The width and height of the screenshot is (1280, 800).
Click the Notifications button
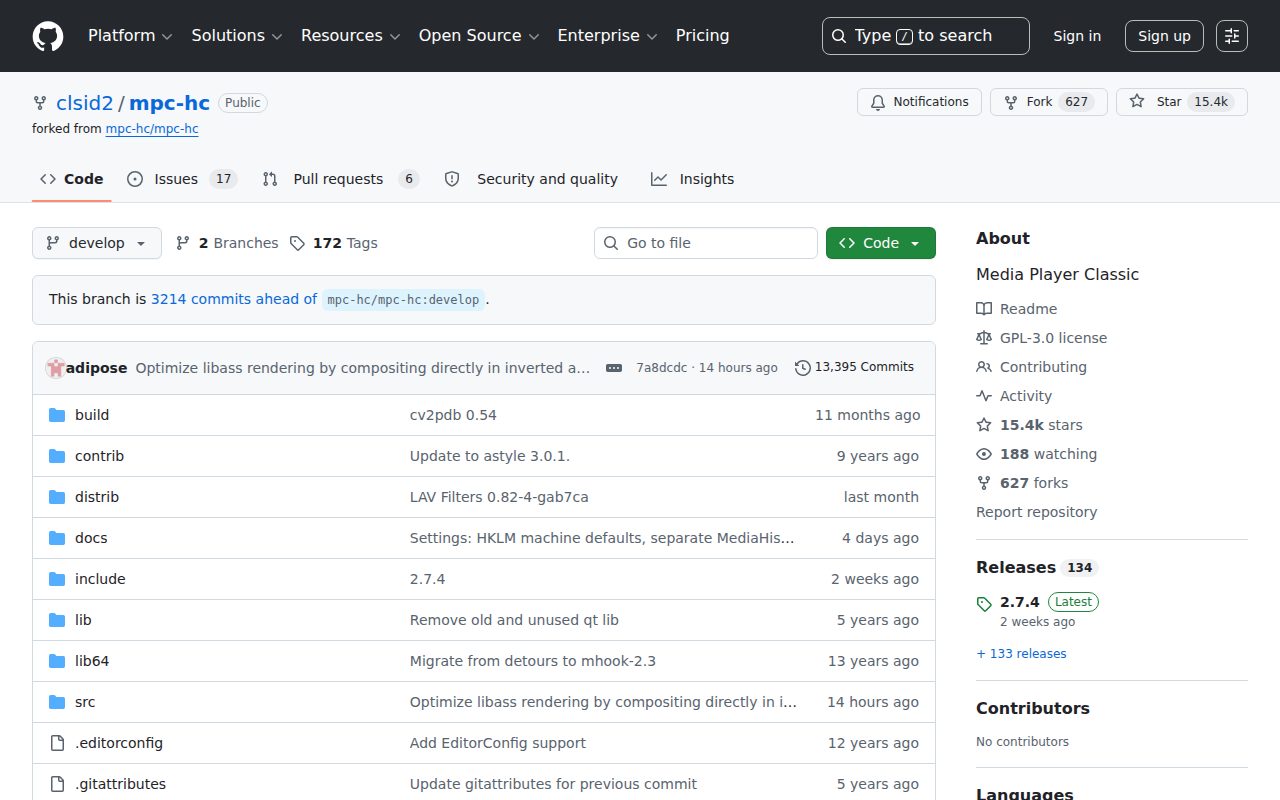919,102
